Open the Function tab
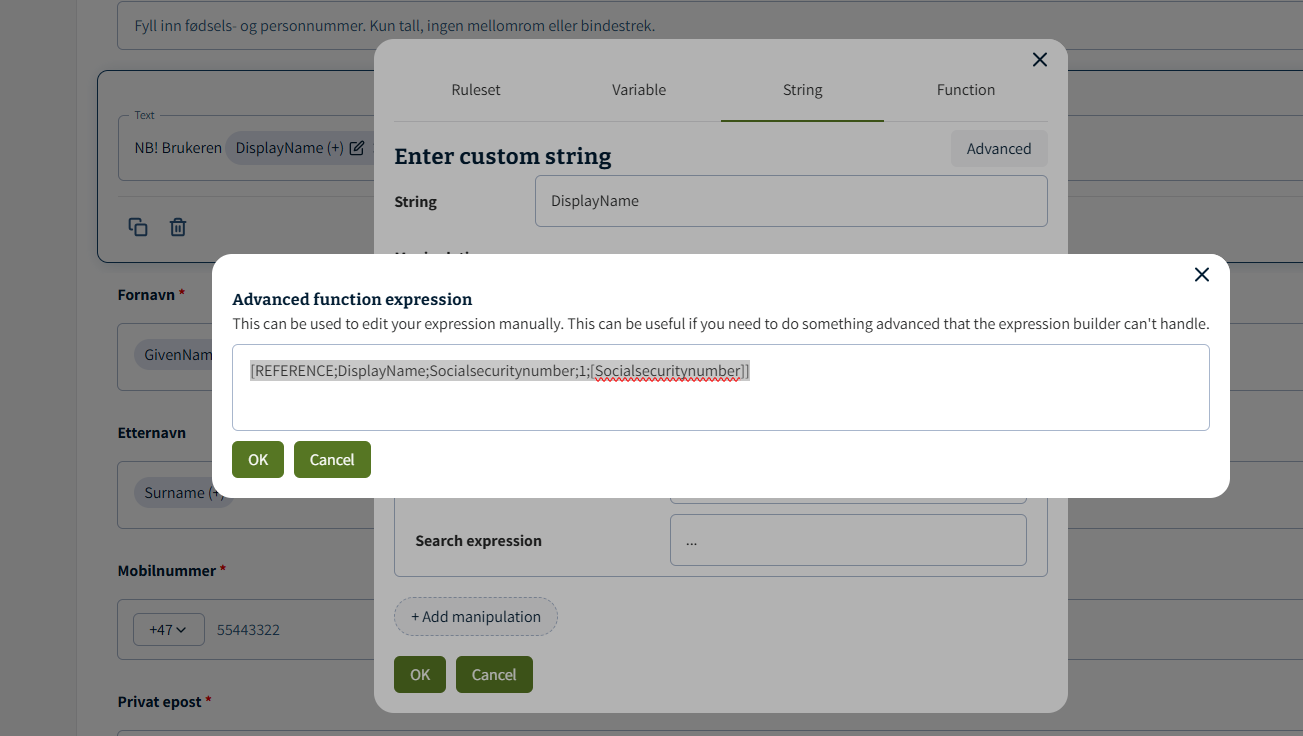Image resolution: width=1303 pixels, height=736 pixels. point(966,90)
